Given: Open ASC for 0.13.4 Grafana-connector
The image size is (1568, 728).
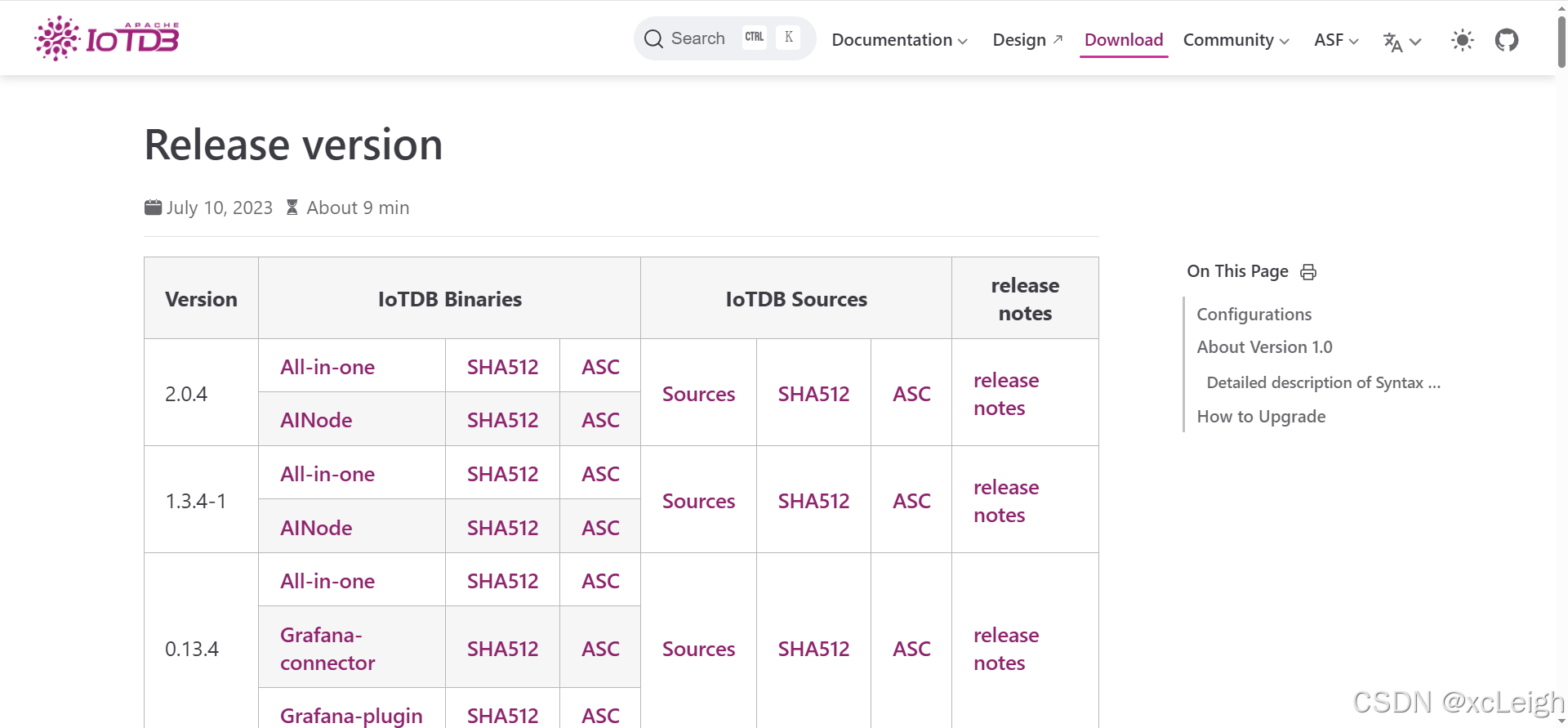Looking at the screenshot, I should tap(600, 649).
